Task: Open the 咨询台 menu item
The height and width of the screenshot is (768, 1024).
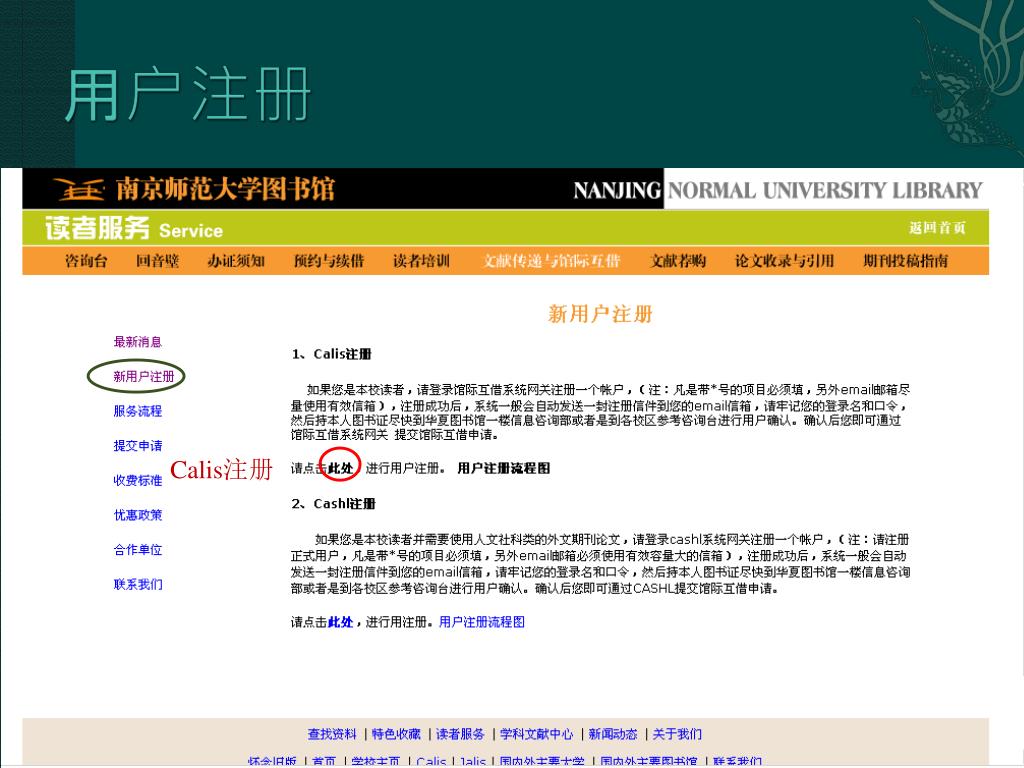Action: 86,261
